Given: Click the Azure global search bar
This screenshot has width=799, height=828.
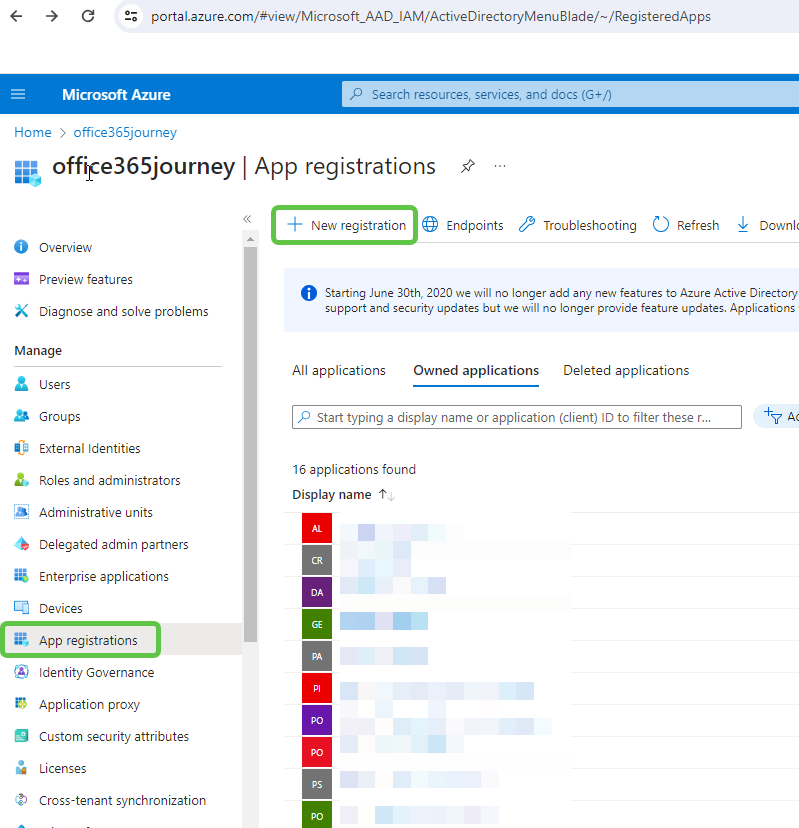Looking at the screenshot, I should [570, 94].
